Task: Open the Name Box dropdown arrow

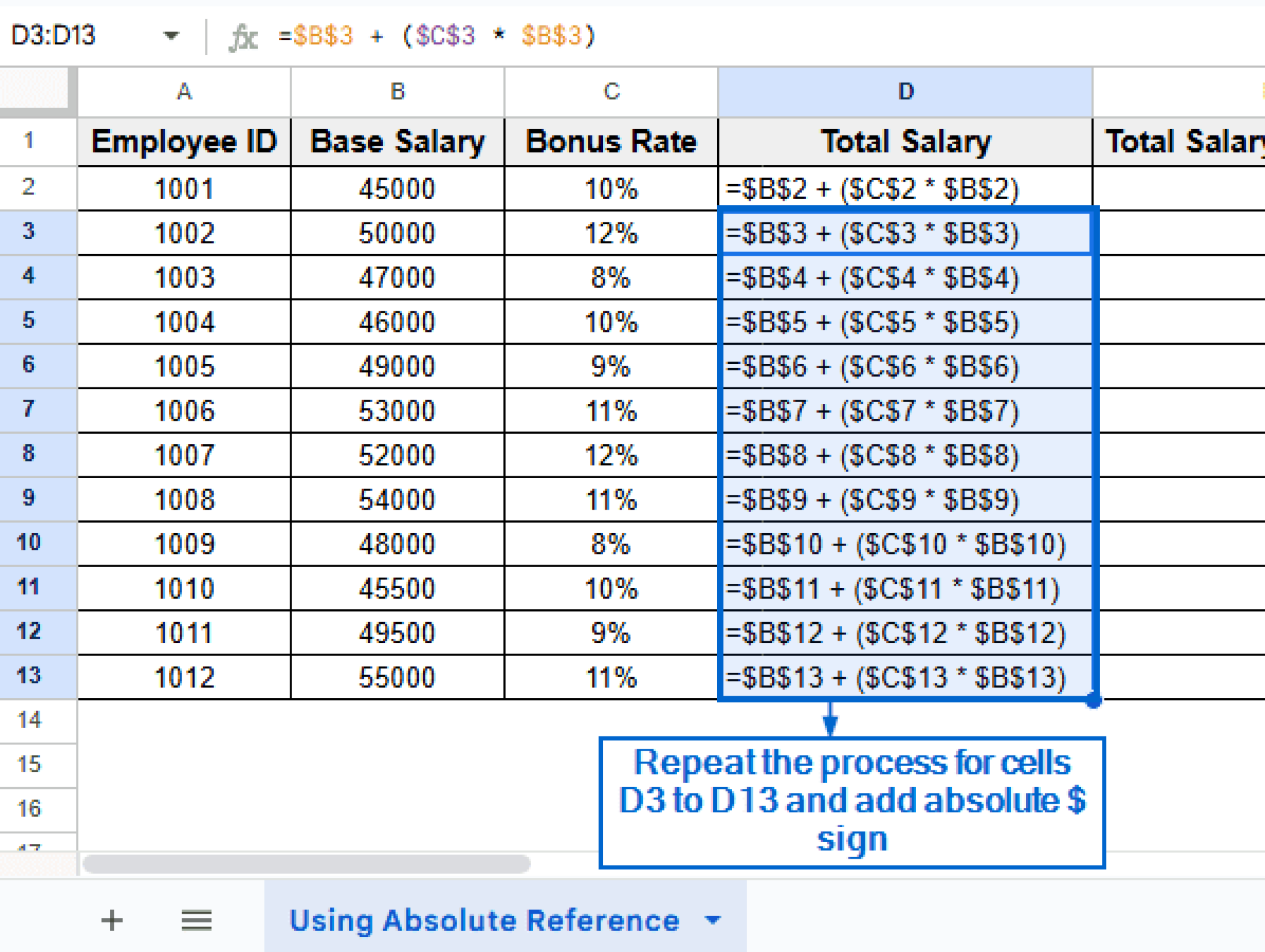Action: (x=171, y=36)
